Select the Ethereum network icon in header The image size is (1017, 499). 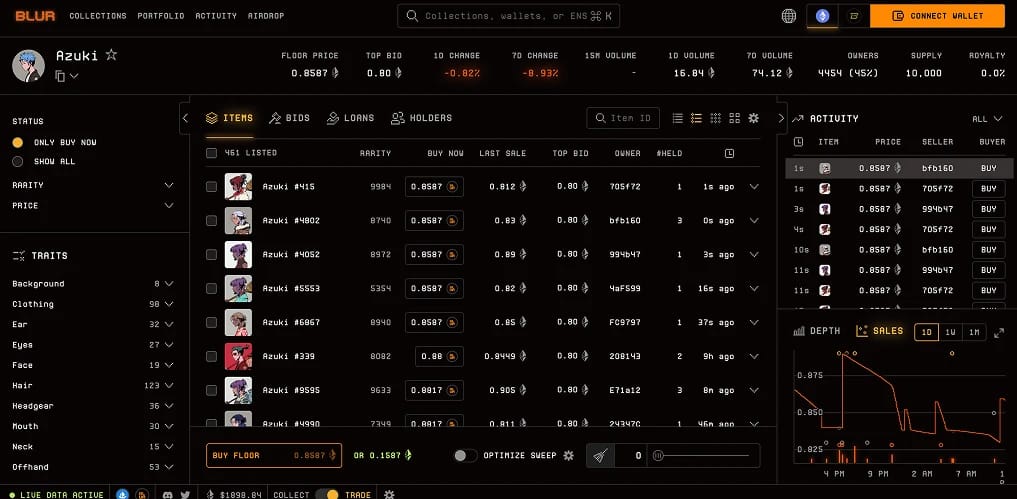(822, 16)
